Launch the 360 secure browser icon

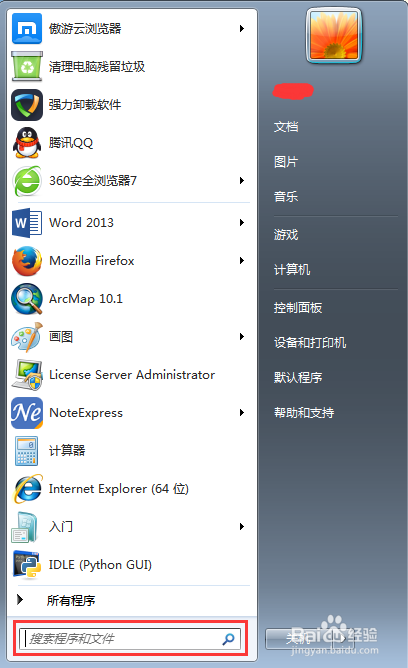pyautogui.click(x=27, y=181)
